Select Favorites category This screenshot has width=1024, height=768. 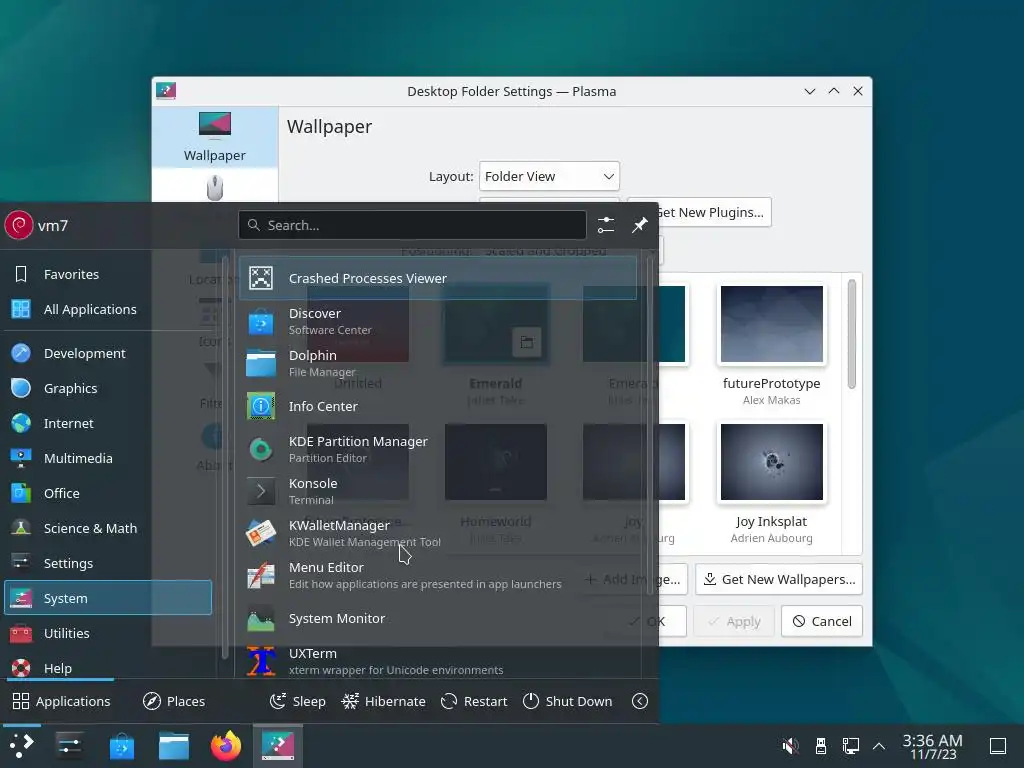[x=108, y=274]
